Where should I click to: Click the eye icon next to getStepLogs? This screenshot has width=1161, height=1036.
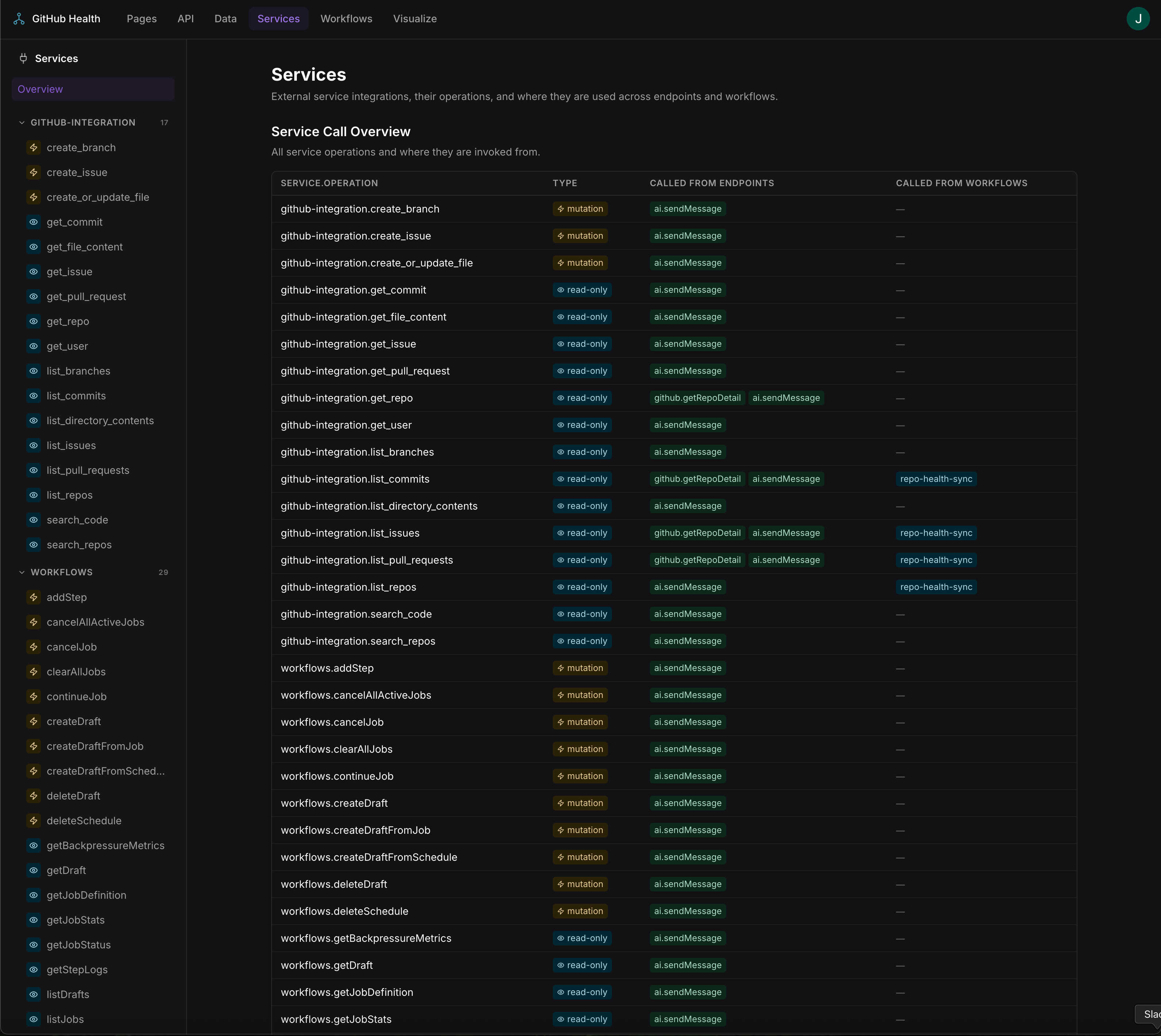coord(34,970)
